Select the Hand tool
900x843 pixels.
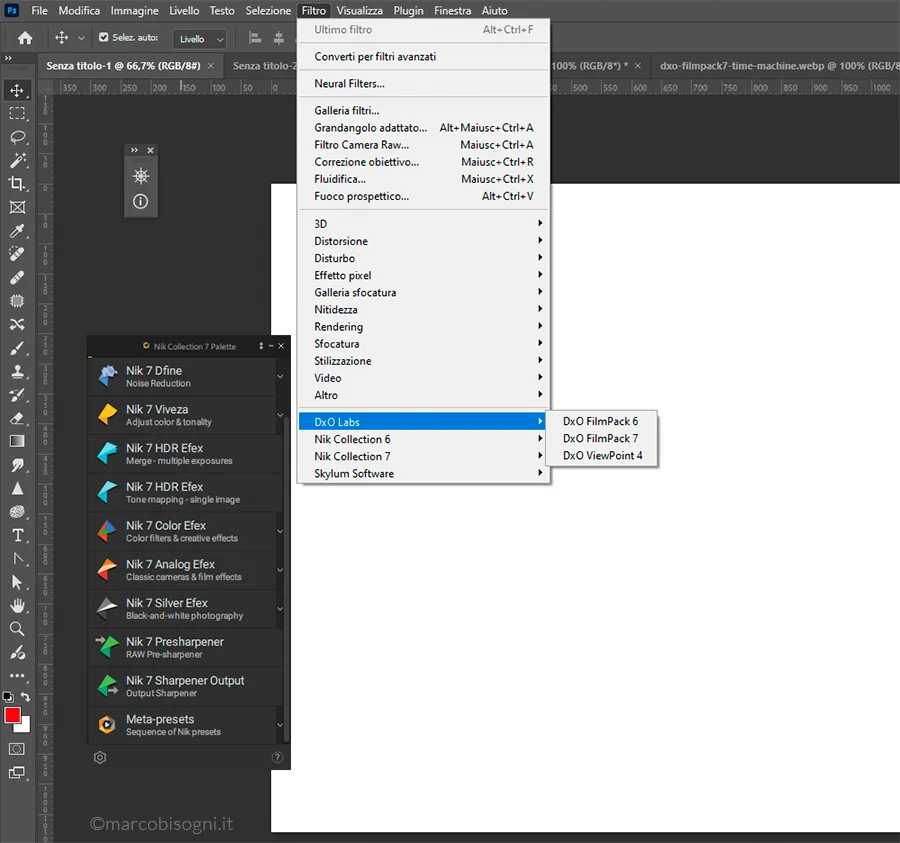[x=17, y=605]
